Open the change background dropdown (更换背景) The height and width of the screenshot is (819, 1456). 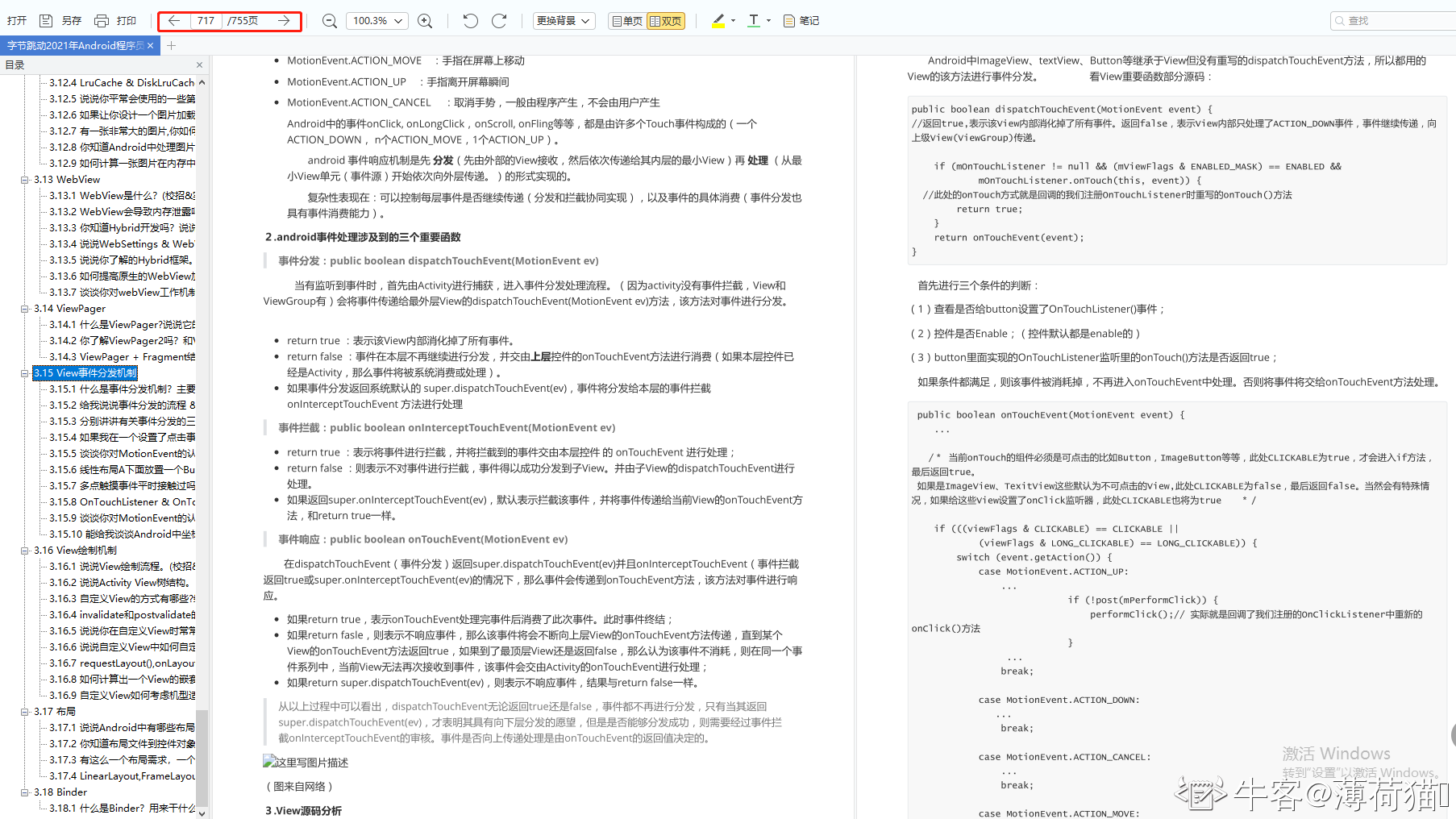564,21
